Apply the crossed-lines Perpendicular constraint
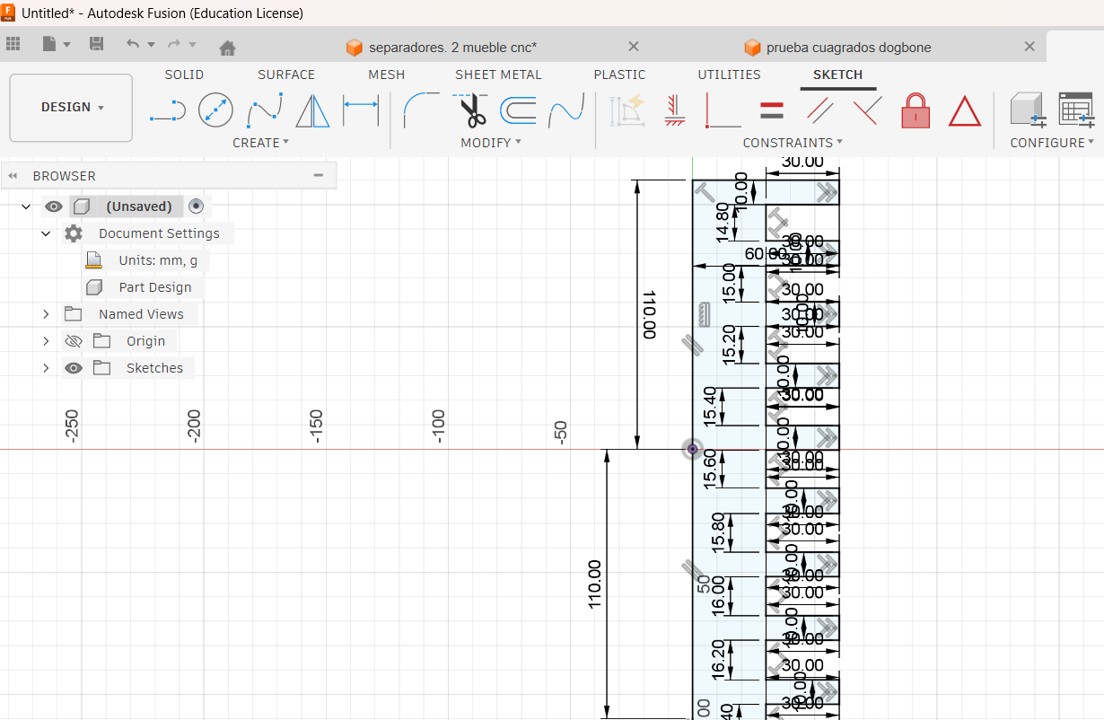The image size is (1104, 720). [867, 110]
